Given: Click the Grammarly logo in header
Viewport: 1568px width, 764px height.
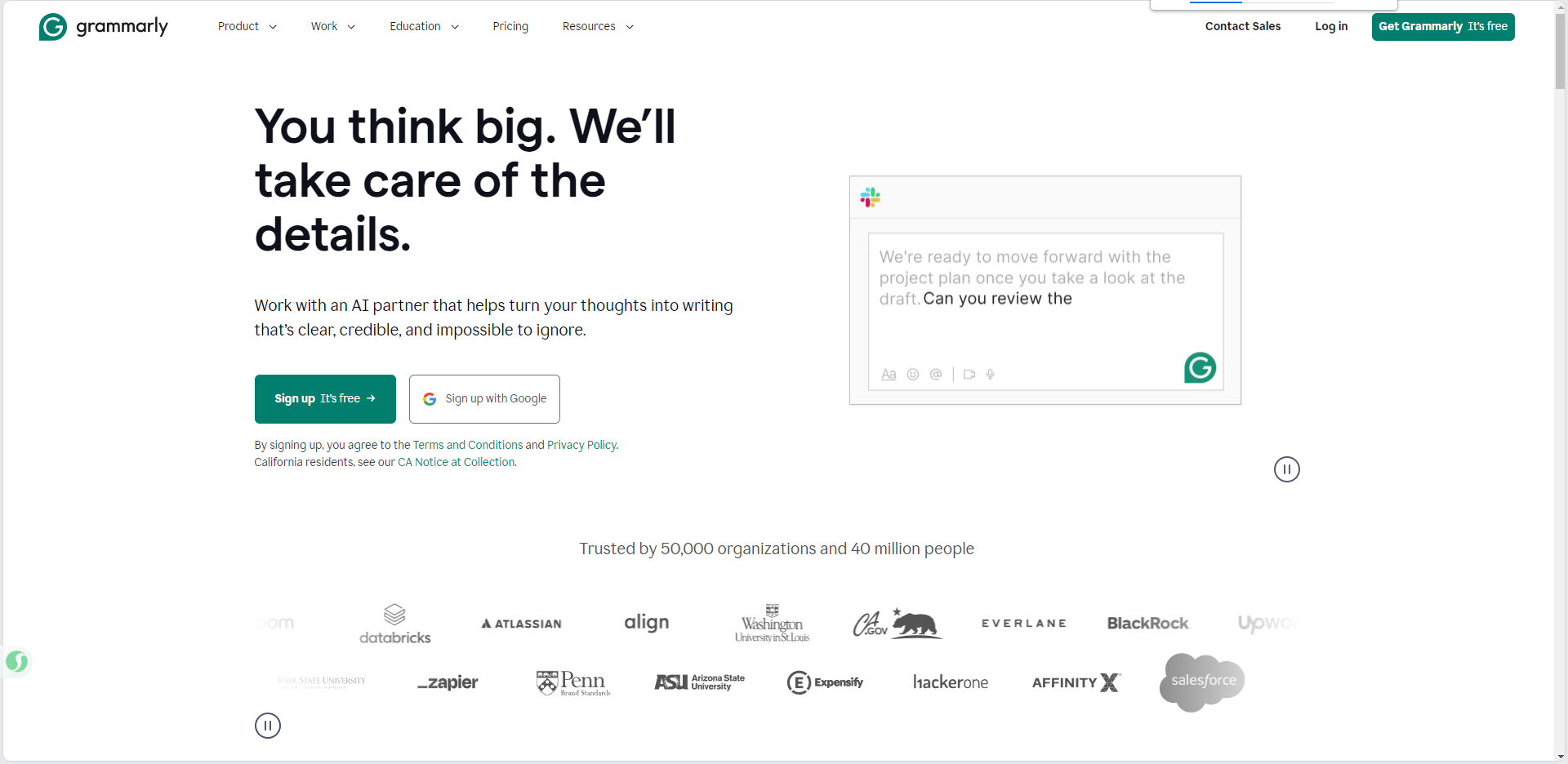Looking at the screenshot, I should click(x=103, y=27).
